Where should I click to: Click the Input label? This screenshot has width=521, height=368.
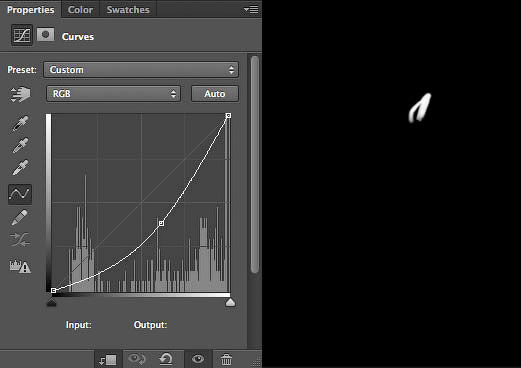point(79,325)
